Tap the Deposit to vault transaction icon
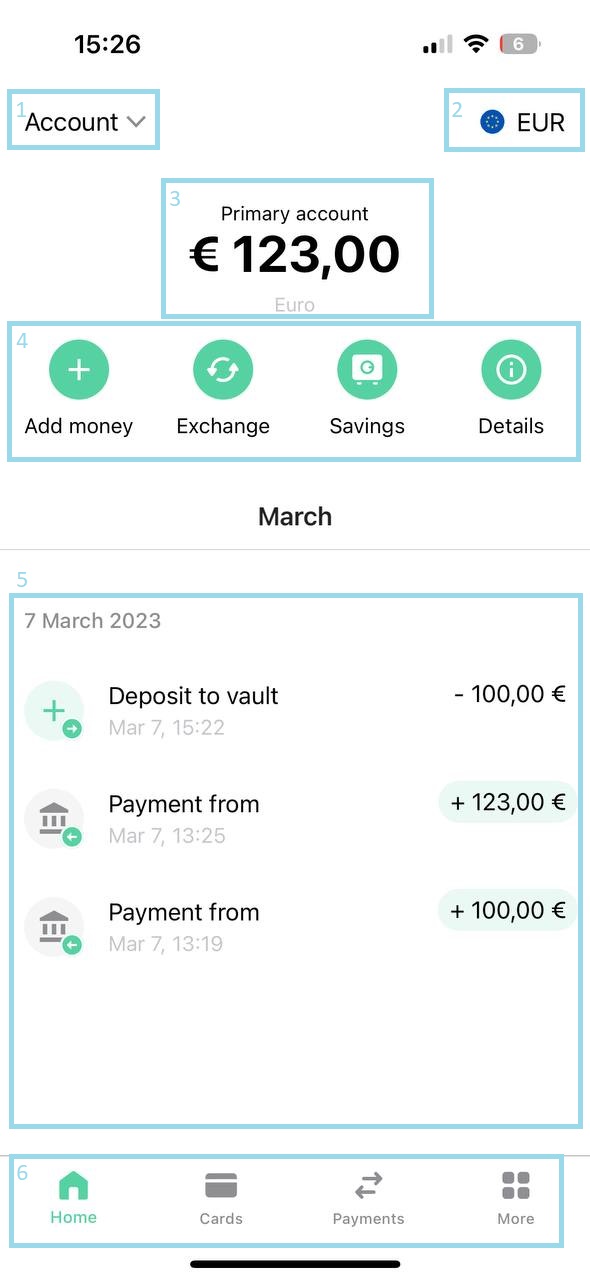This screenshot has width=590, height=1280. (54, 711)
